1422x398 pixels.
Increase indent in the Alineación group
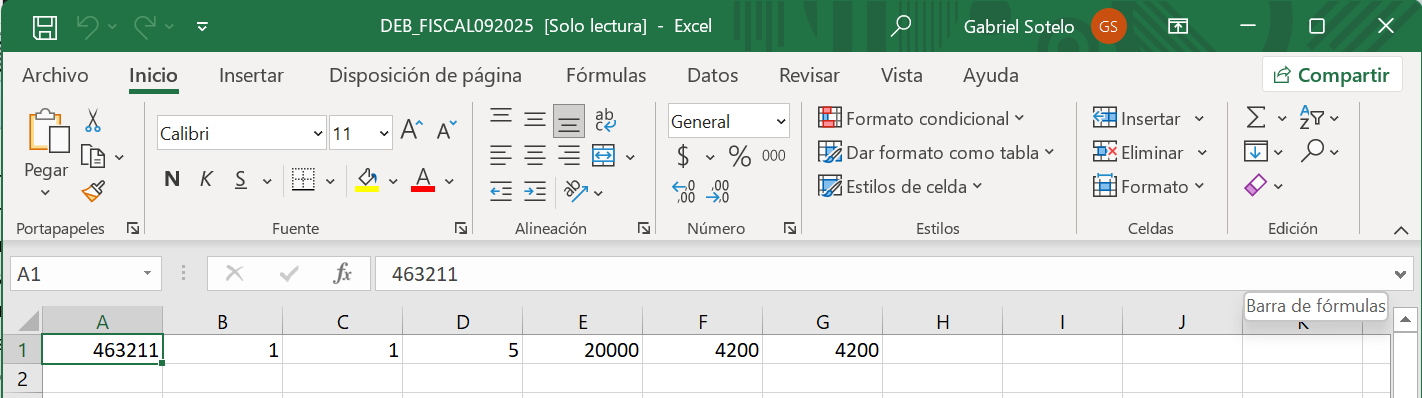tap(535, 190)
